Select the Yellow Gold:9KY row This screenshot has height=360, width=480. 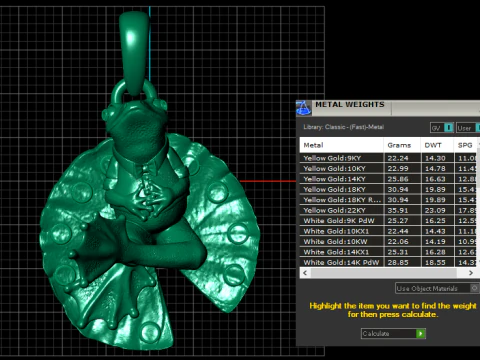pyautogui.click(x=388, y=158)
